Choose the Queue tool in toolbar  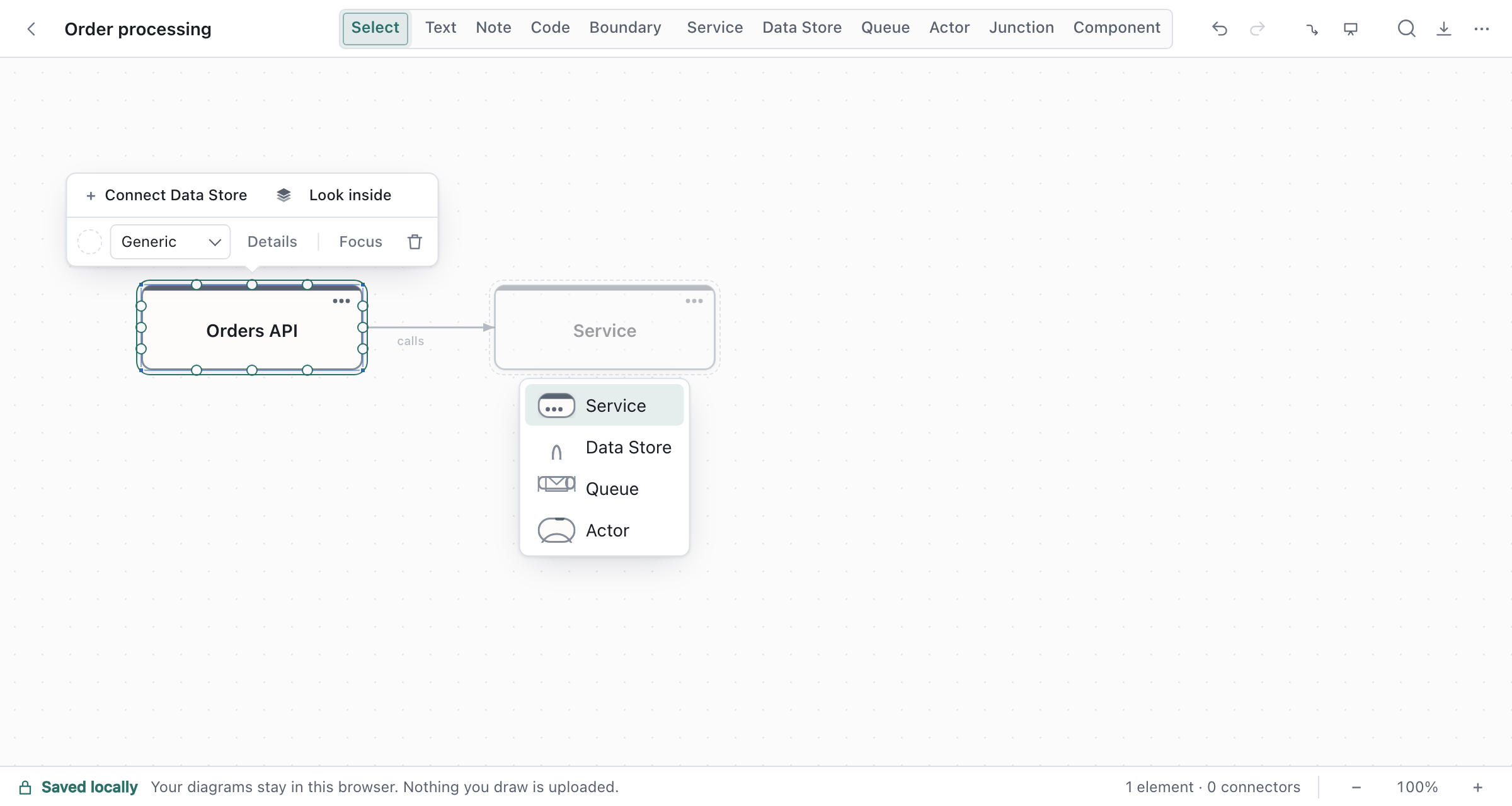[885, 28]
